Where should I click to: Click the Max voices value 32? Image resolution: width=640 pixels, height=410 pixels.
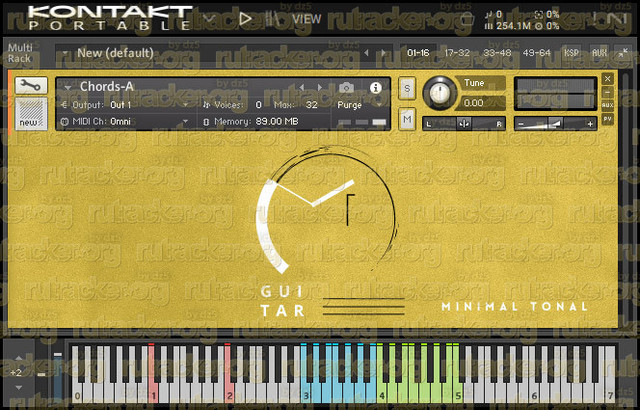312,105
